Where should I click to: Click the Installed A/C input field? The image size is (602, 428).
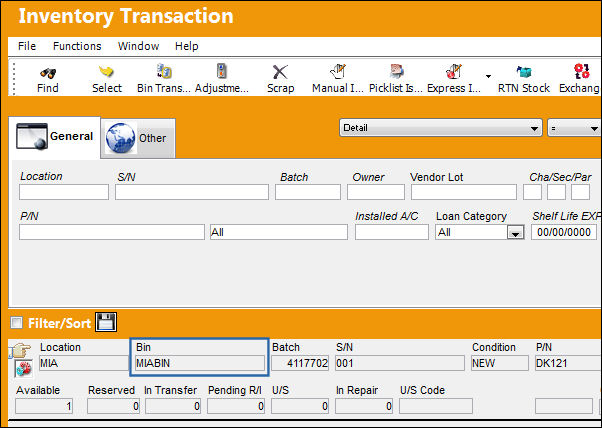[392, 232]
